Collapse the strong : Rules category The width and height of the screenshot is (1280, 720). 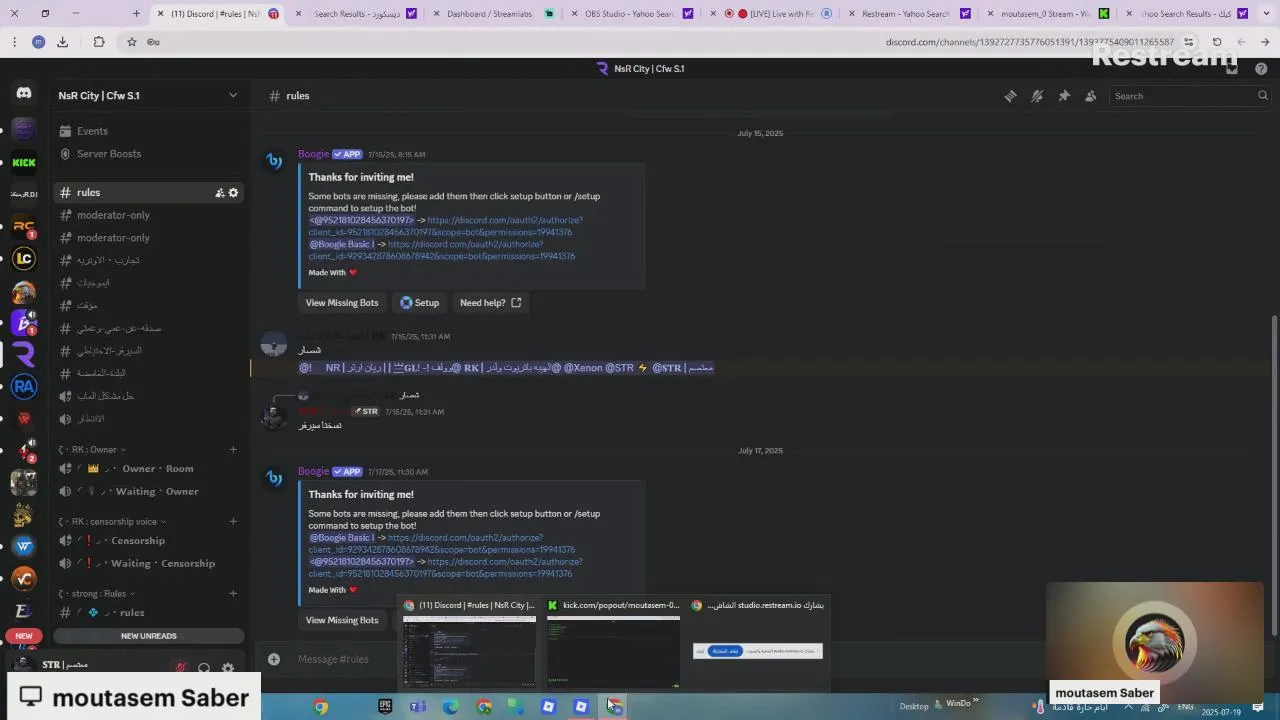(96, 593)
